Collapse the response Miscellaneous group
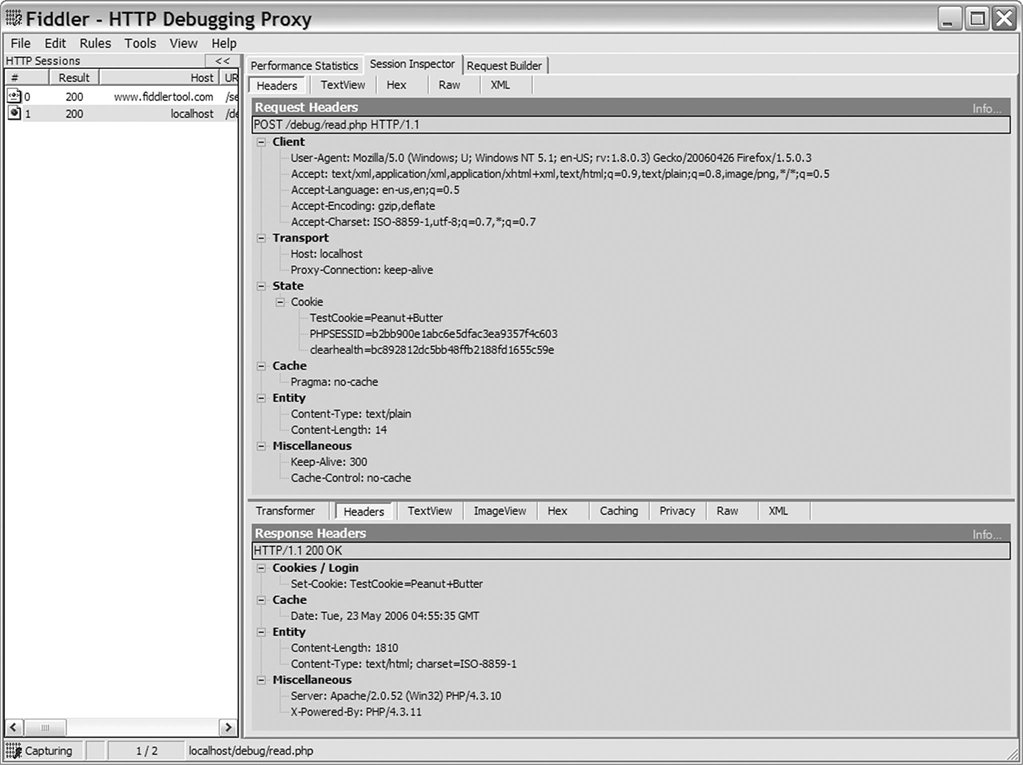The height and width of the screenshot is (765, 1023). pyautogui.click(x=261, y=680)
